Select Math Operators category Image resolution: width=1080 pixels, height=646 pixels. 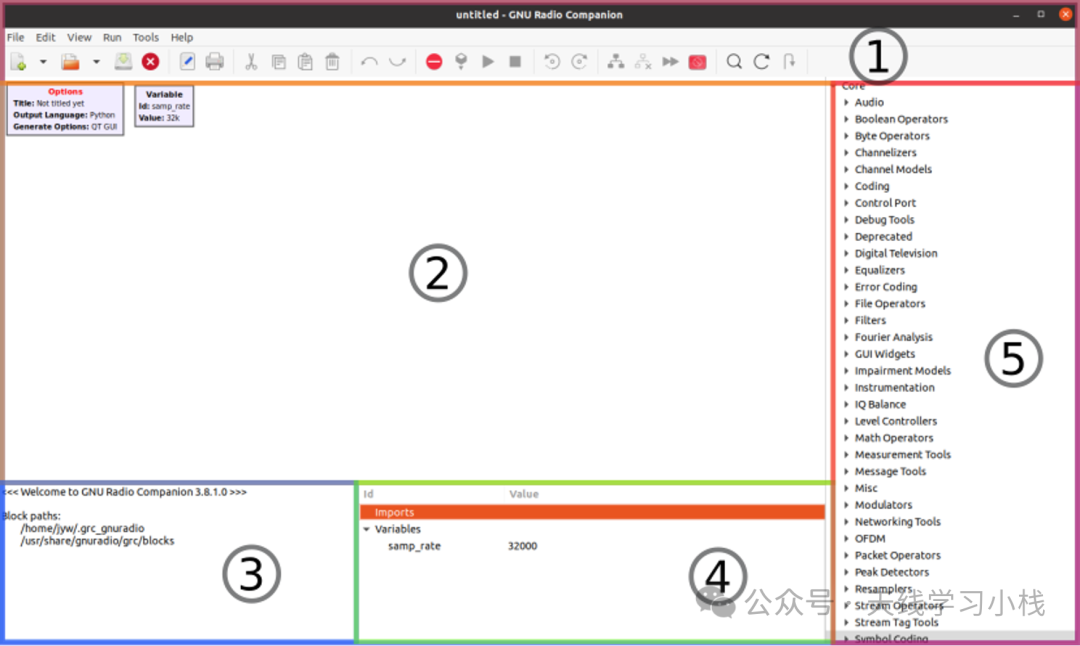tap(894, 438)
